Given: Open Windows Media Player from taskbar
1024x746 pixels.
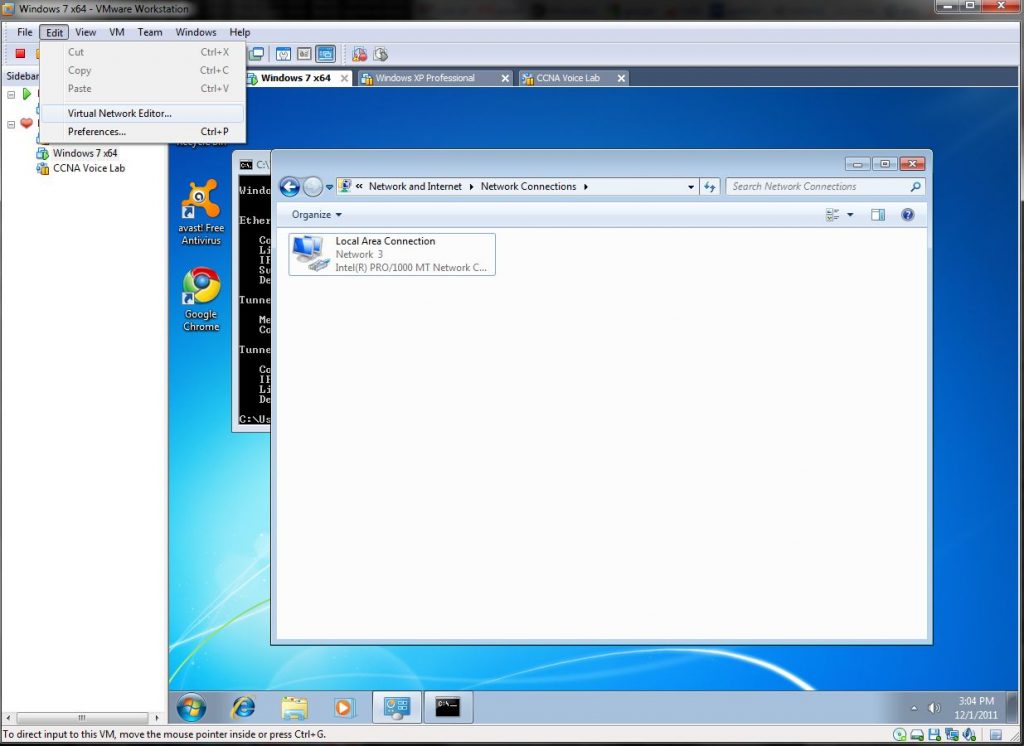Looking at the screenshot, I should [x=344, y=707].
